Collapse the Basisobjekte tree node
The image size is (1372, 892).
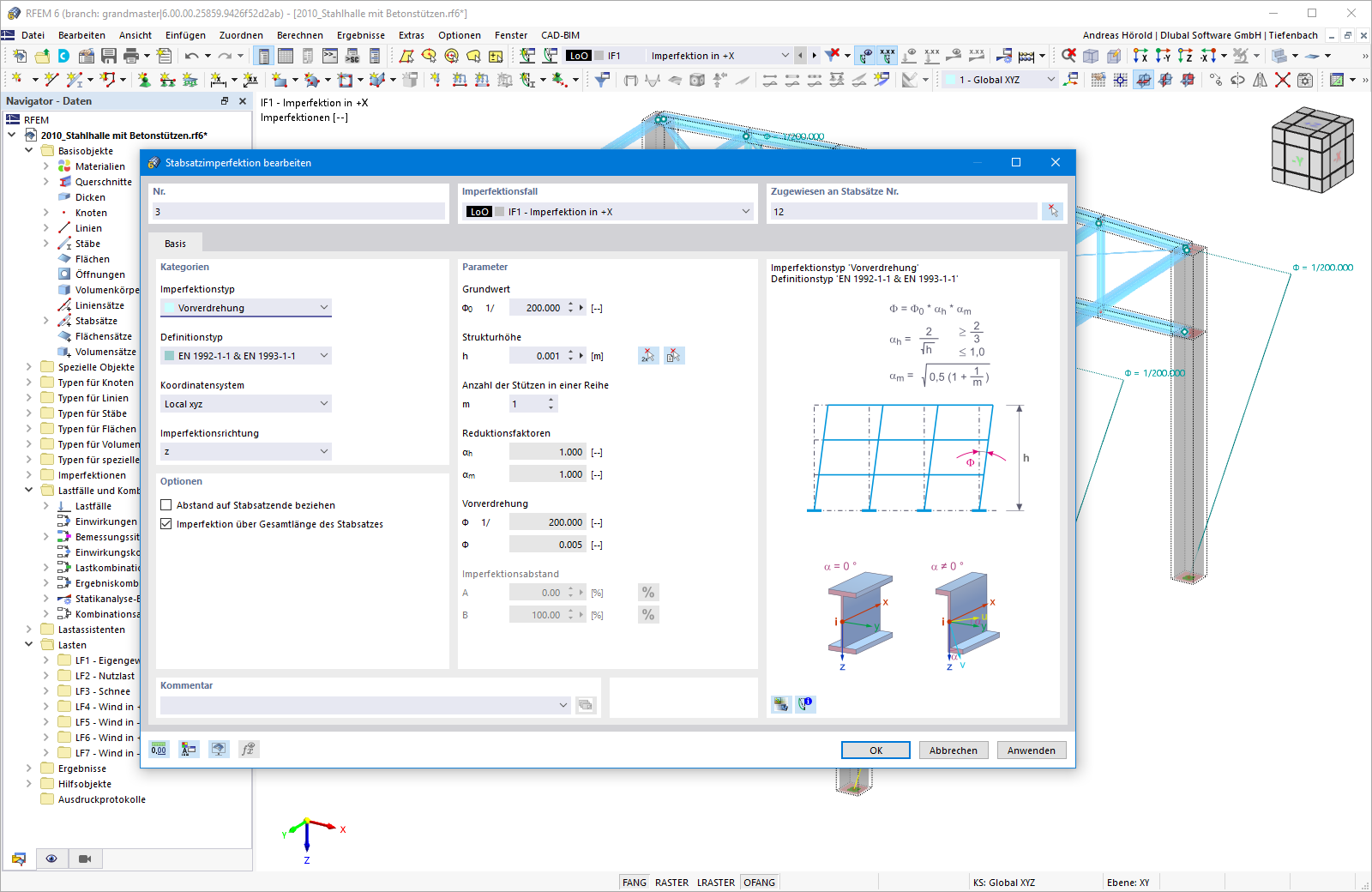click(x=29, y=151)
